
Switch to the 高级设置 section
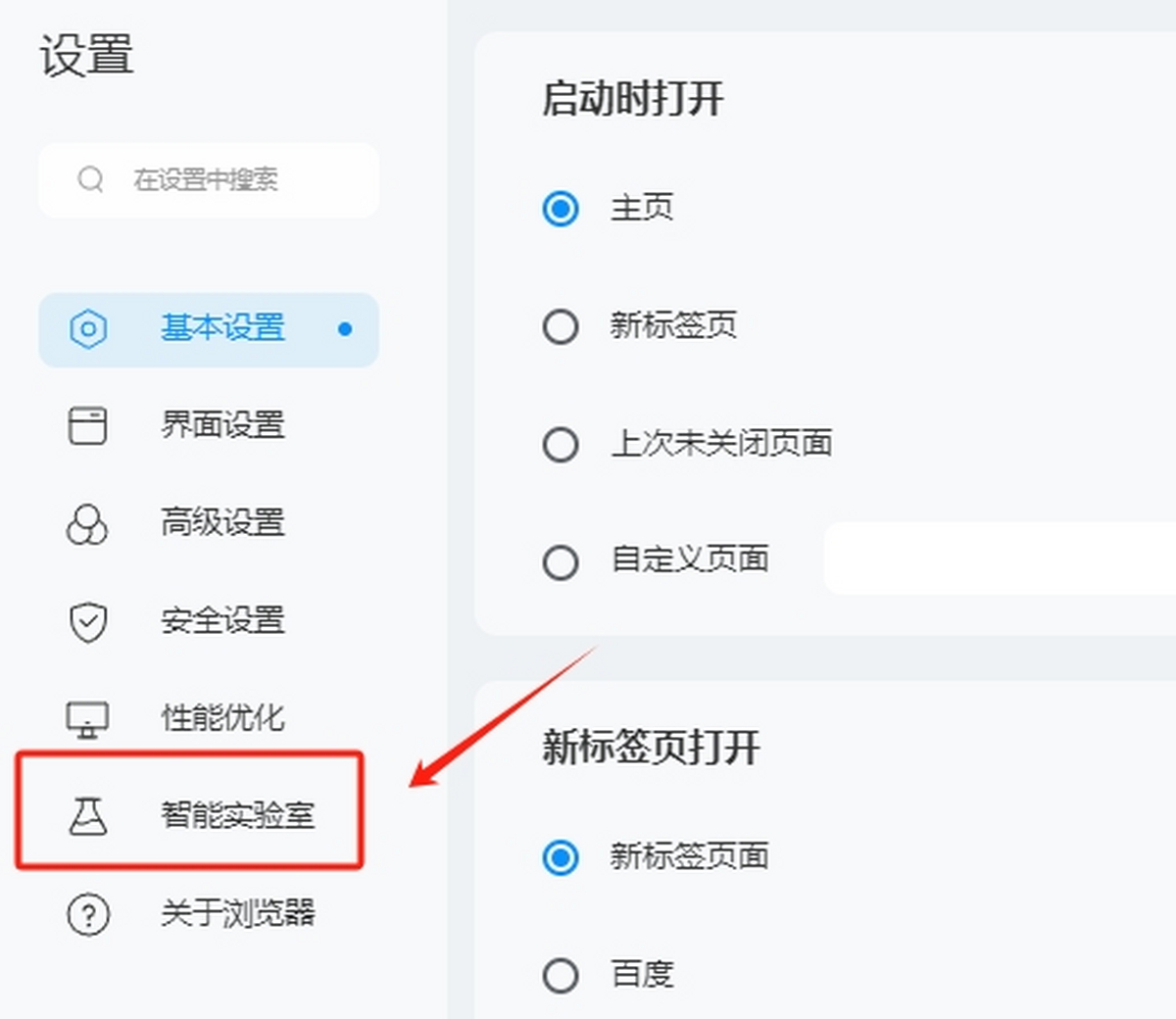209,523
